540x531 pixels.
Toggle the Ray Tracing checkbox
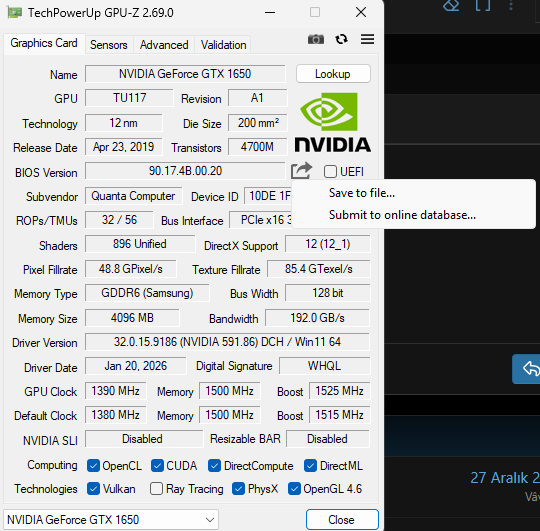(x=156, y=489)
